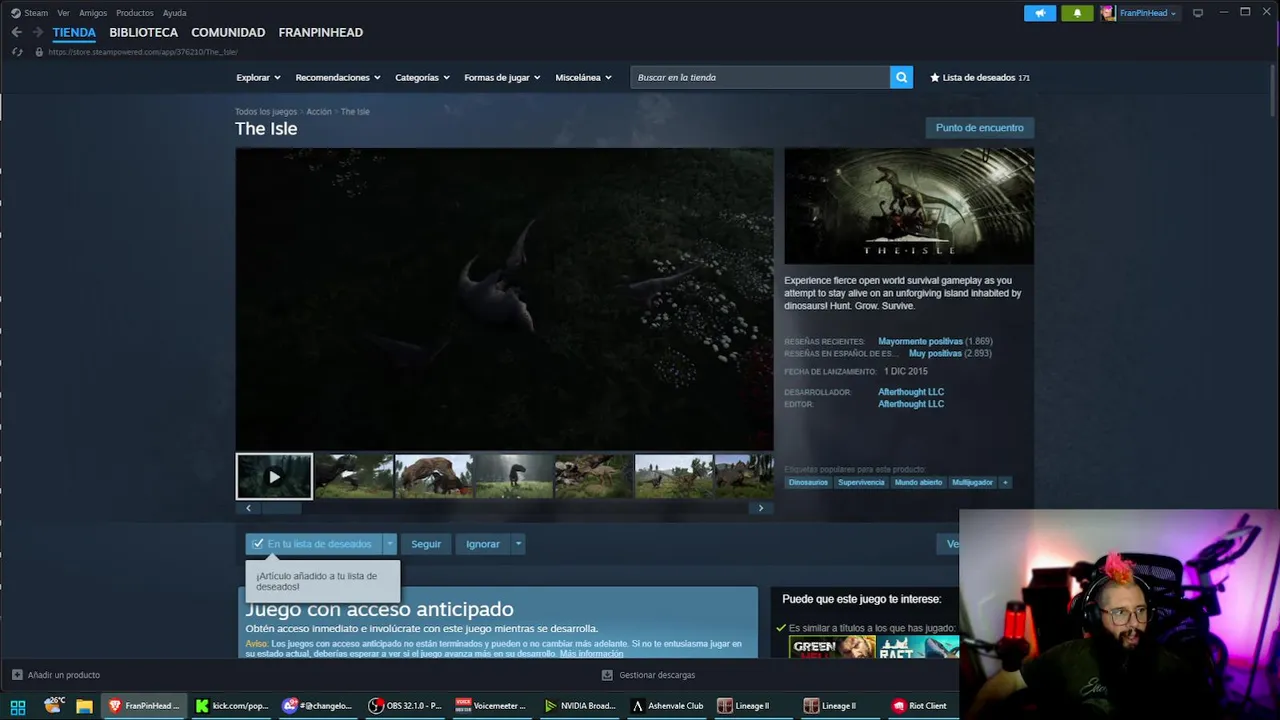This screenshot has height=720, width=1280.
Task: Toggle En tu lista de deseados
Action: pos(313,544)
